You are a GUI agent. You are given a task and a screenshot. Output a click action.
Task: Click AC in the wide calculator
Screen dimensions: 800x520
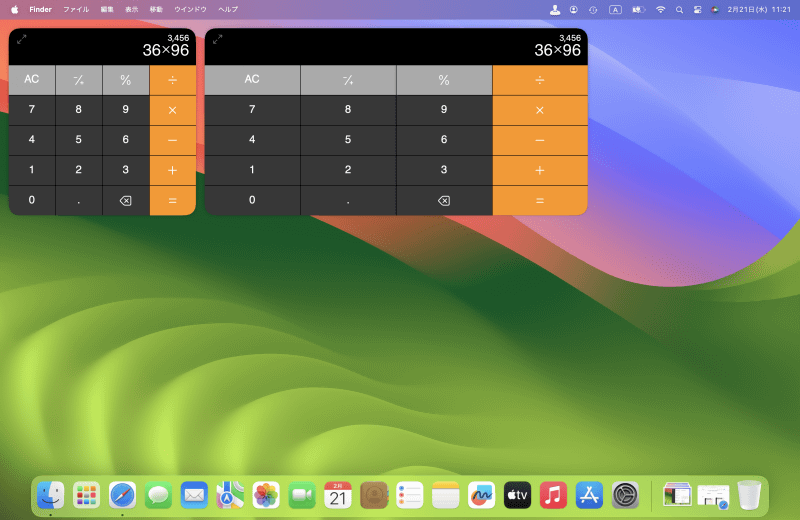click(252, 80)
